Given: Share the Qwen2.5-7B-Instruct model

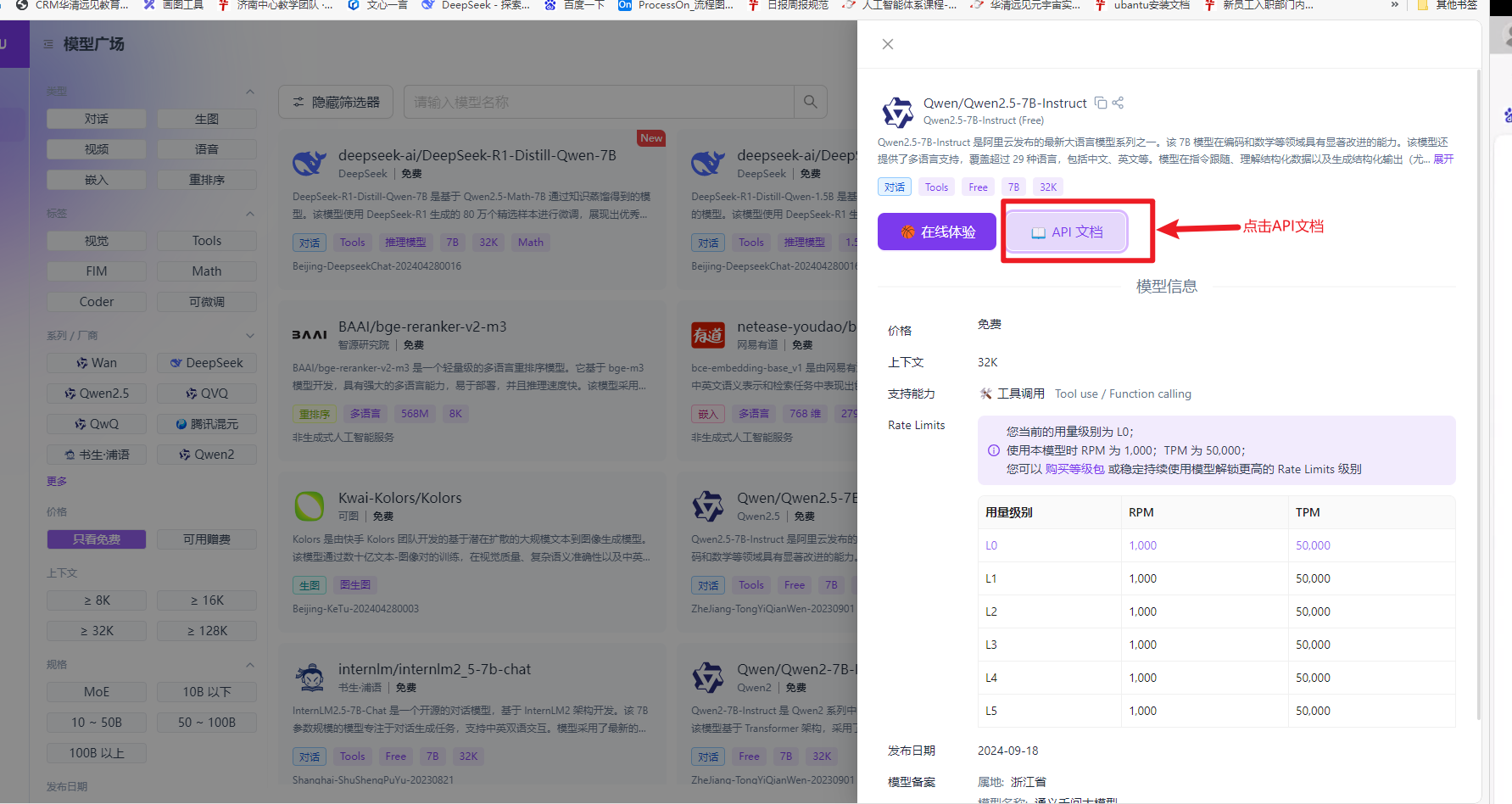Looking at the screenshot, I should coord(1118,102).
